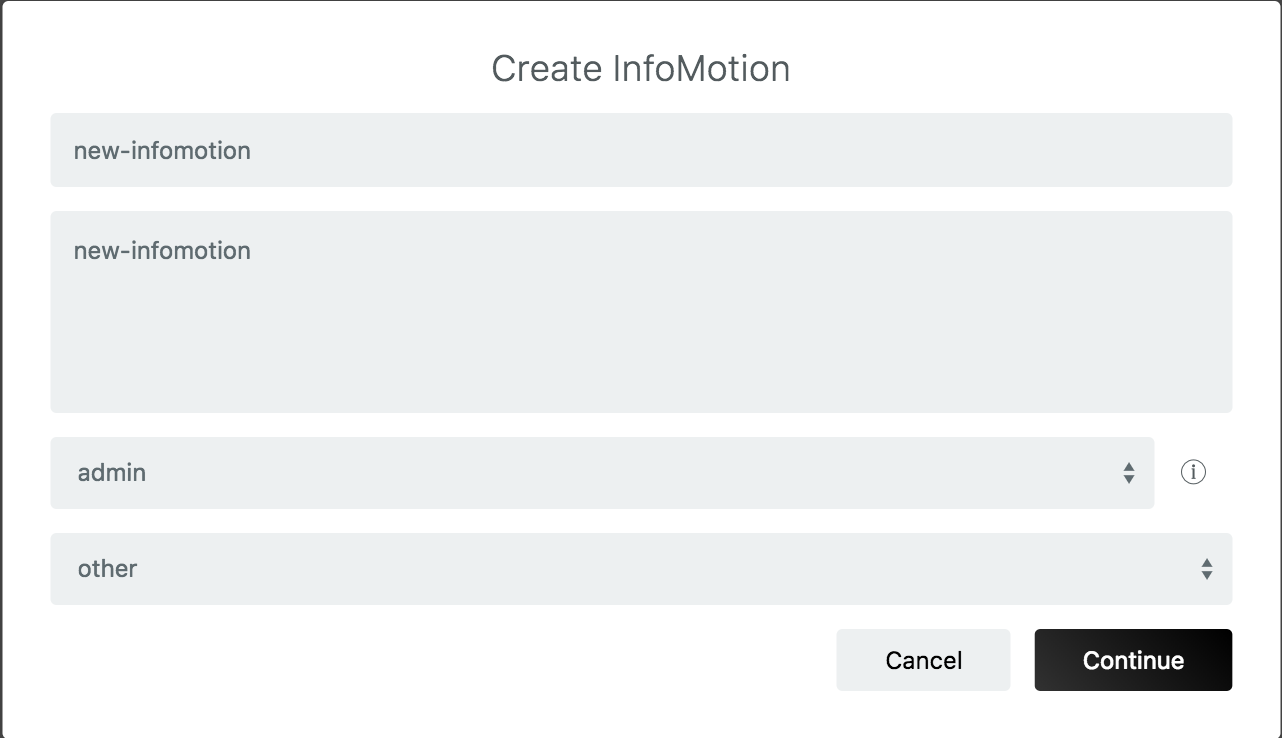Viewport: 1282px width, 738px height.
Task: Proceed by clicking the black Continue button
Action: click(x=1133, y=660)
